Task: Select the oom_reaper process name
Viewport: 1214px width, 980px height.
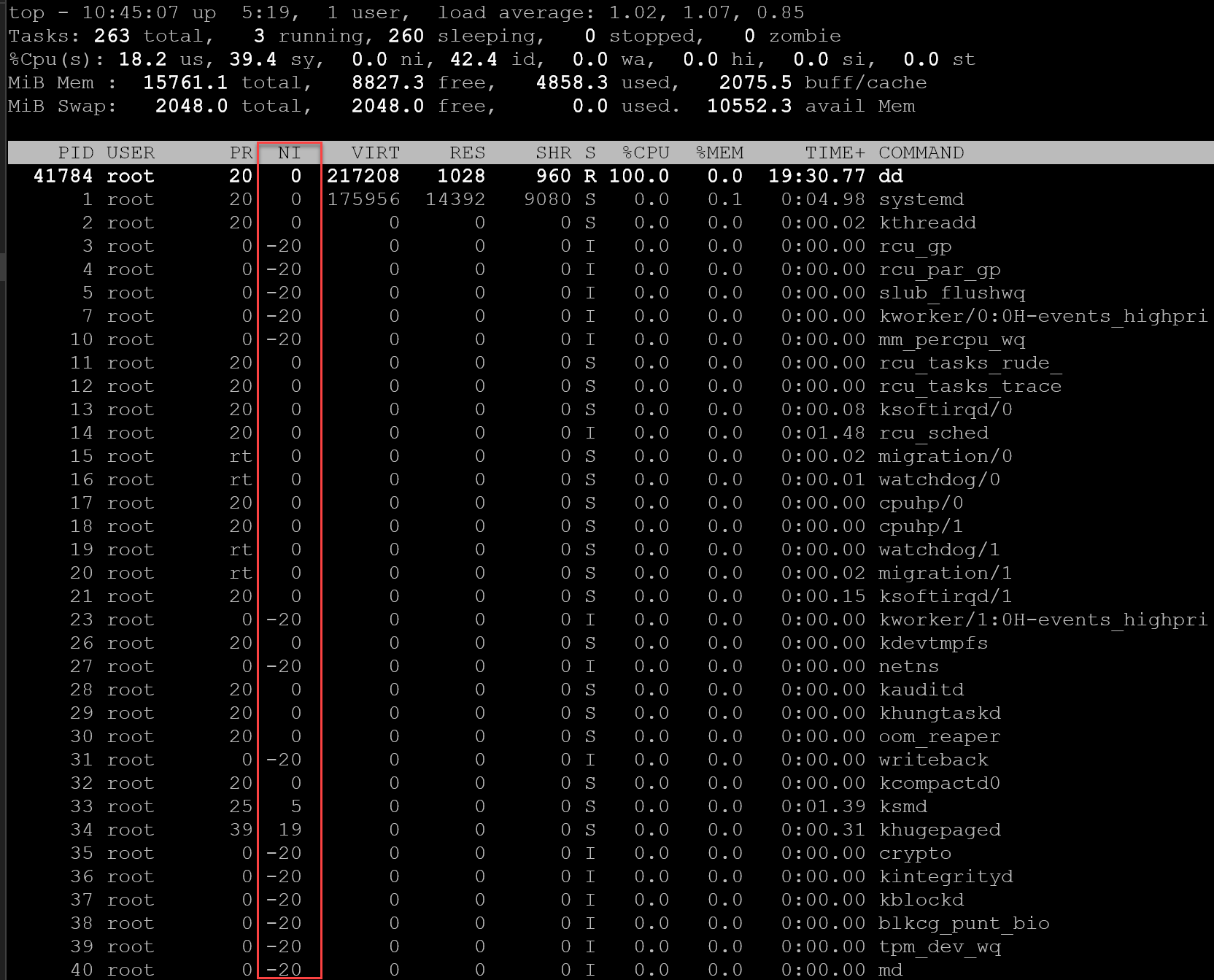Action: tap(939, 736)
